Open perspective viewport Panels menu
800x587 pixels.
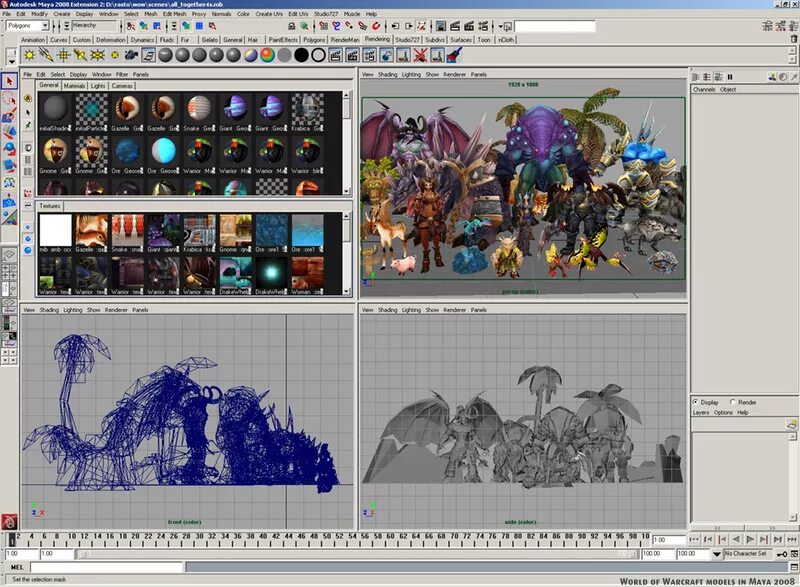point(478,74)
